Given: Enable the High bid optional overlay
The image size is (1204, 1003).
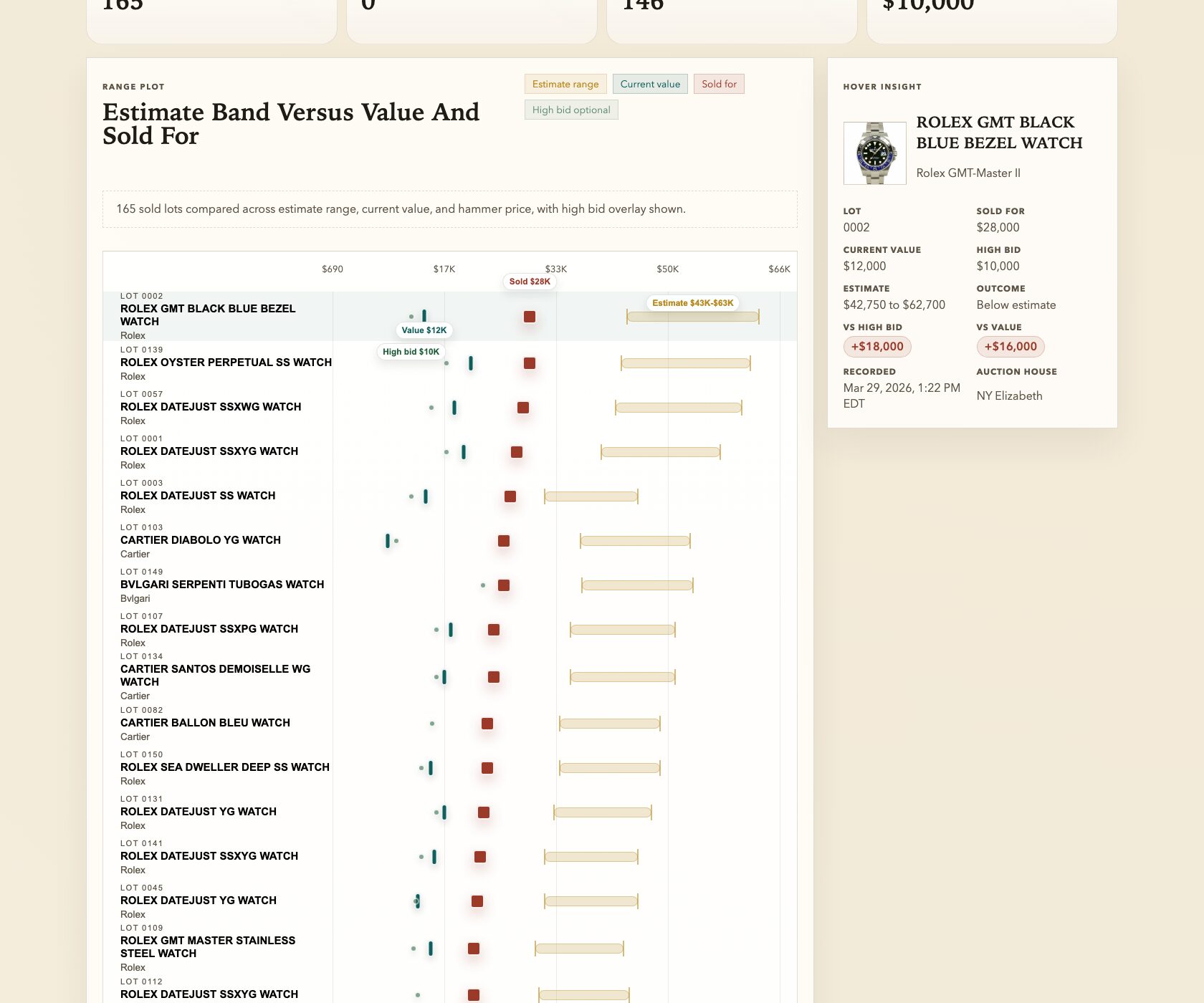Looking at the screenshot, I should pyautogui.click(x=571, y=110).
